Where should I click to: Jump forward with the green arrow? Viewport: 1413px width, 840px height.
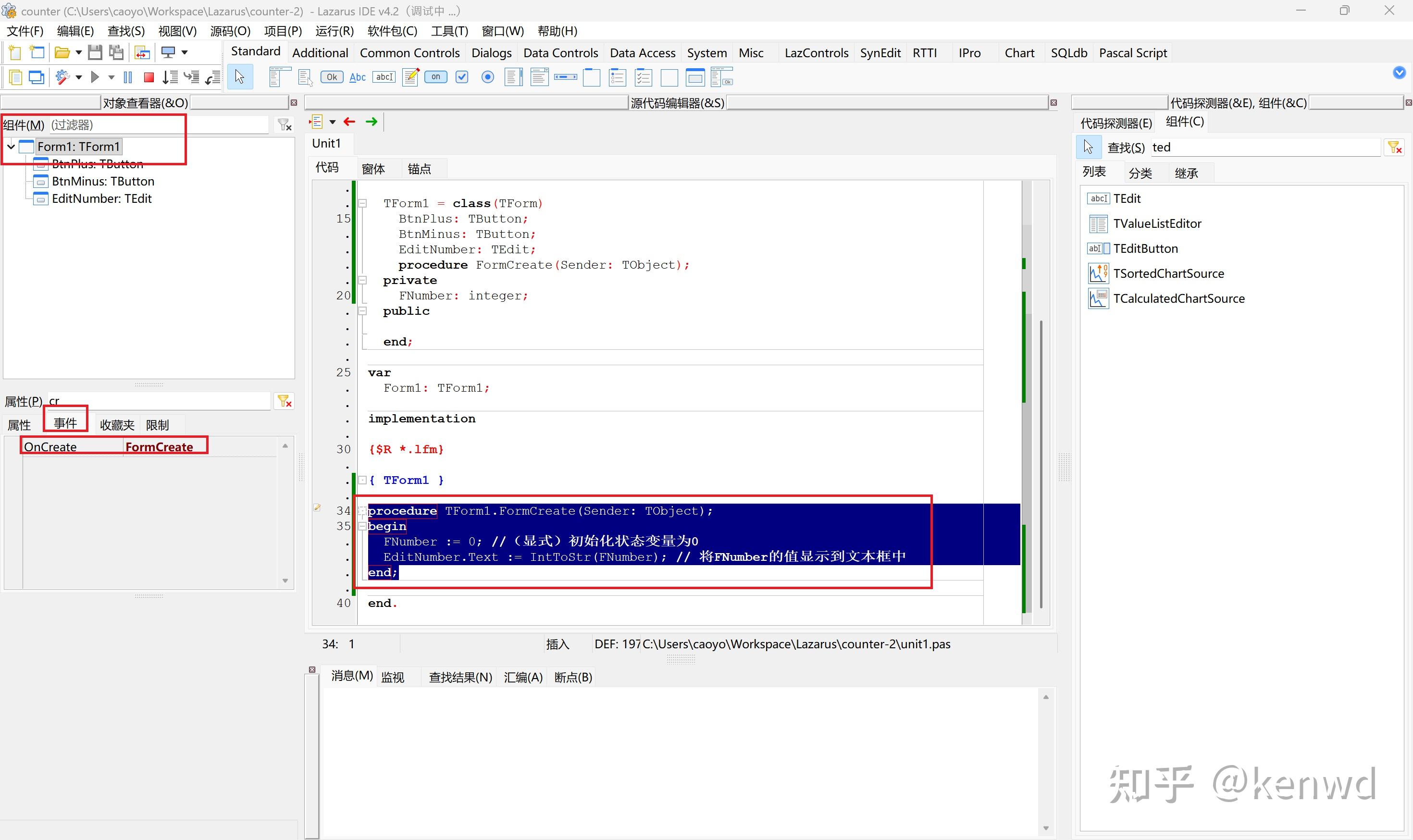(x=372, y=122)
